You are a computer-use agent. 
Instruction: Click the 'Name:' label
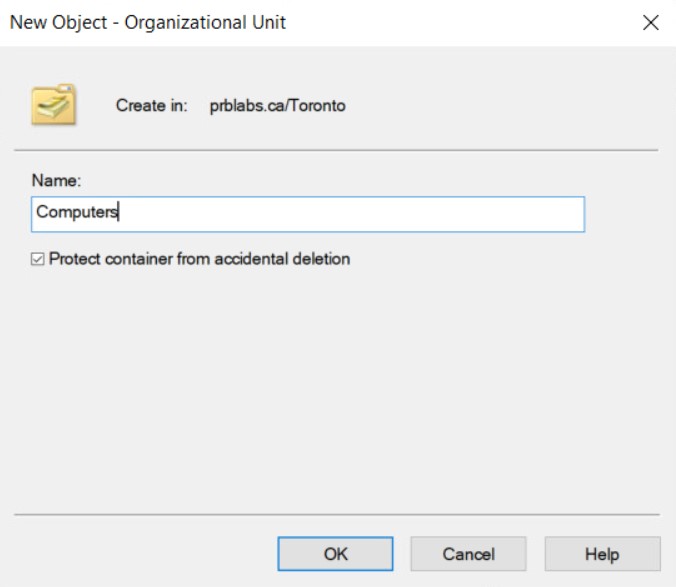tap(55, 181)
